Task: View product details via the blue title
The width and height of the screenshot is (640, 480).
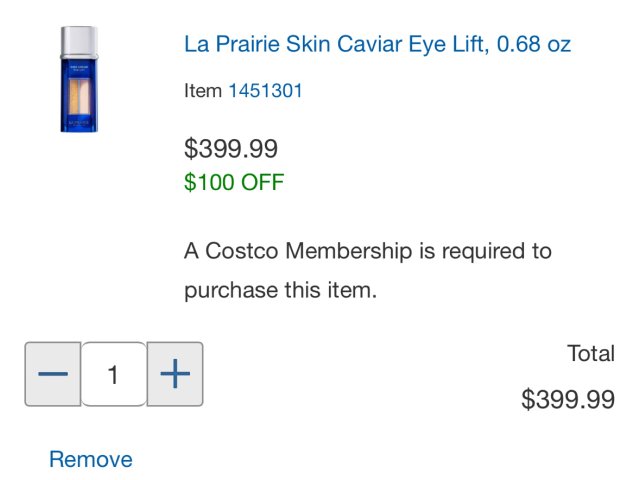Action: tap(377, 45)
